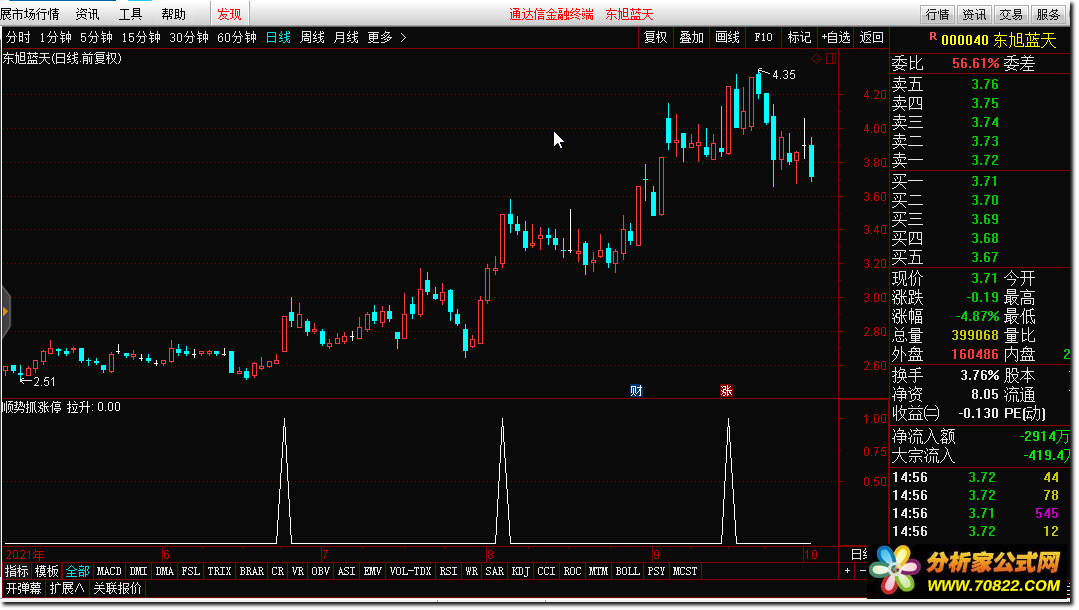
Task: Choose the MTM indicator
Action: click(599, 571)
